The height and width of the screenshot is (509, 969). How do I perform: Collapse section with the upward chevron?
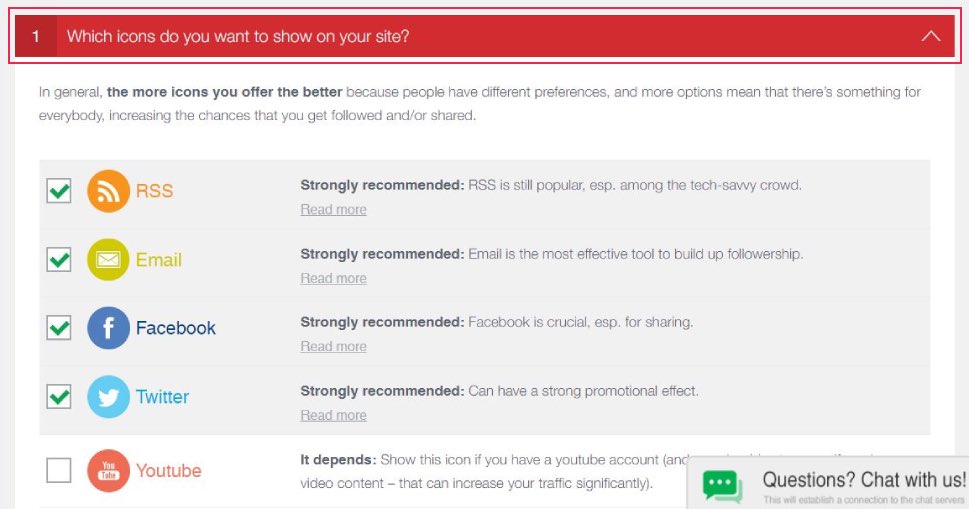click(x=931, y=36)
